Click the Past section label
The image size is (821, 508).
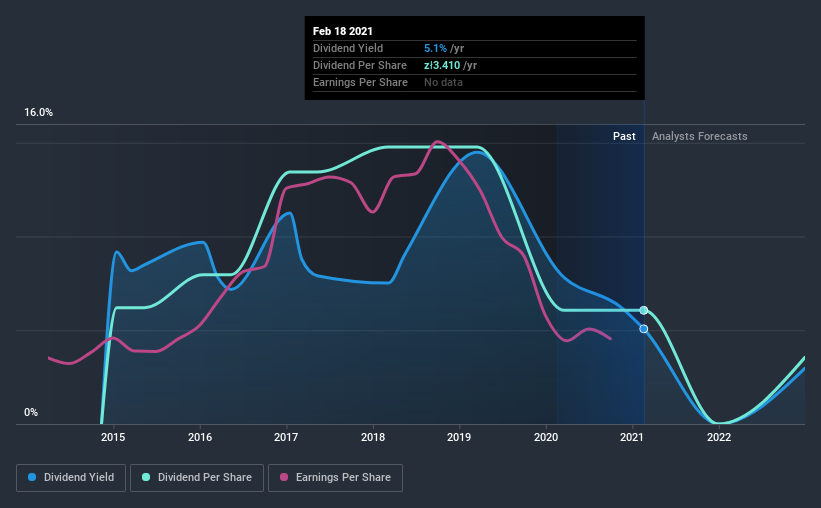(624, 136)
